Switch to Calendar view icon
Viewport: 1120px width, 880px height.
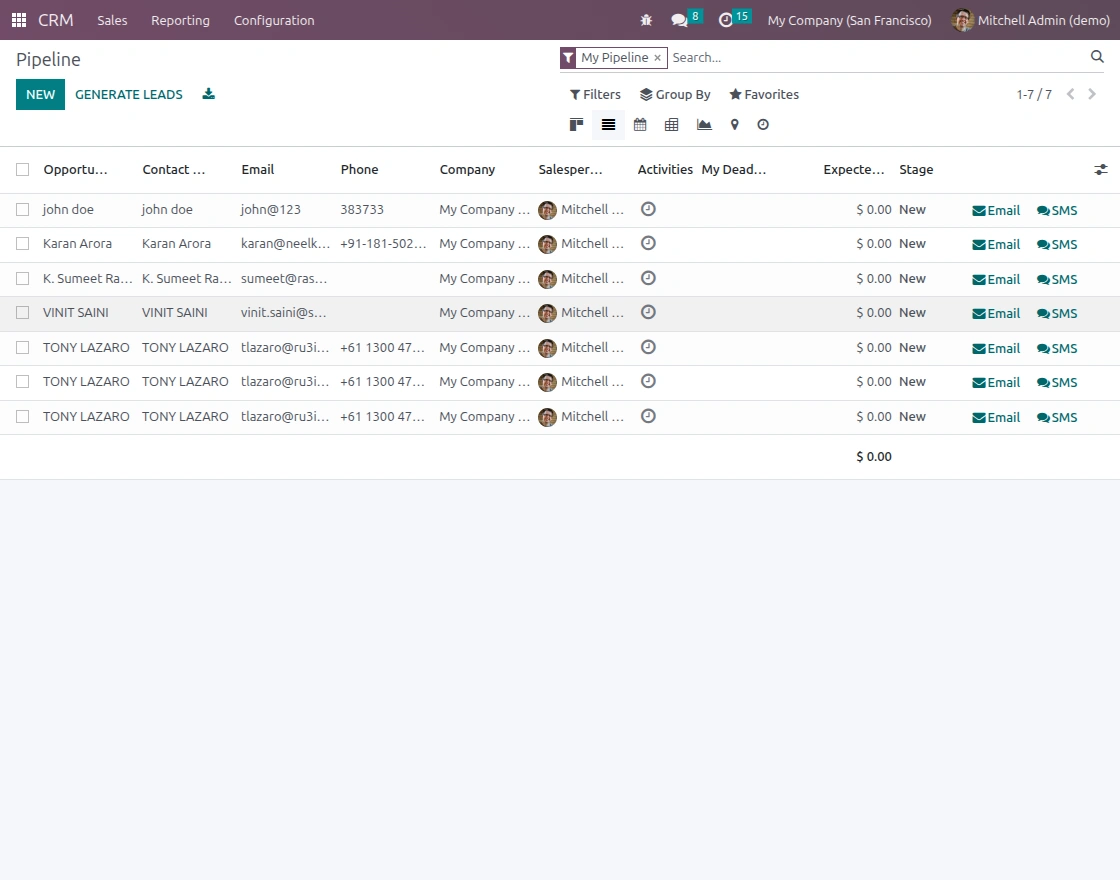(x=640, y=125)
